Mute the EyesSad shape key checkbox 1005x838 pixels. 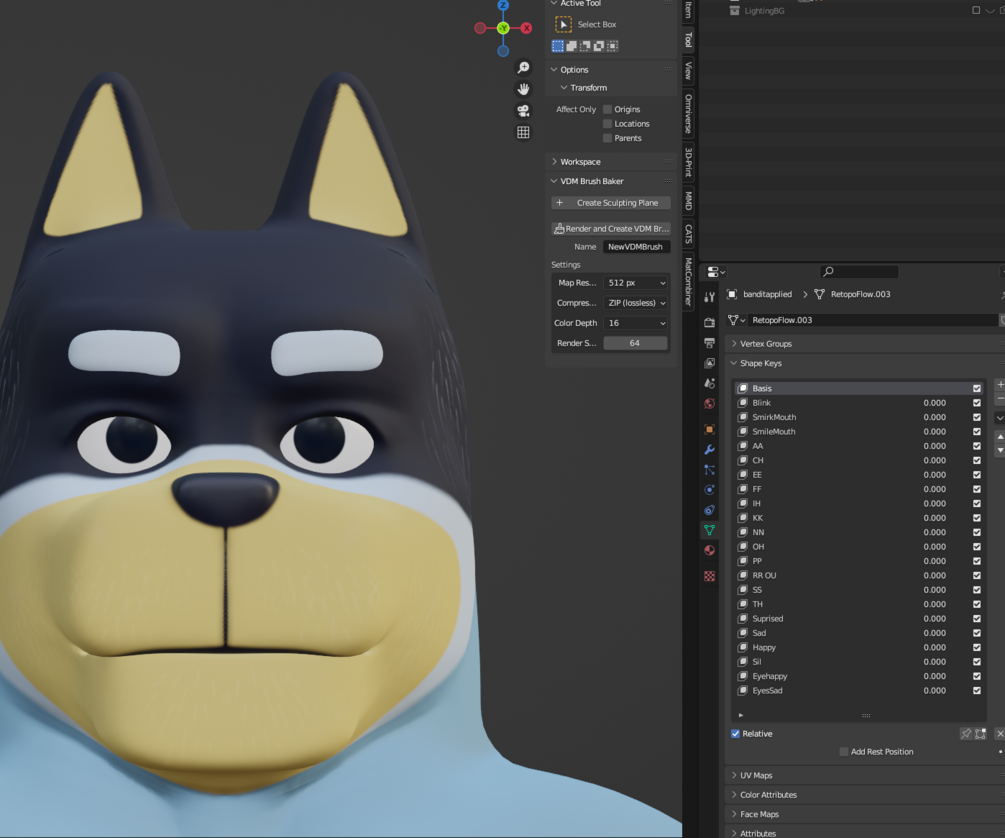pyautogui.click(x=977, y=691)
